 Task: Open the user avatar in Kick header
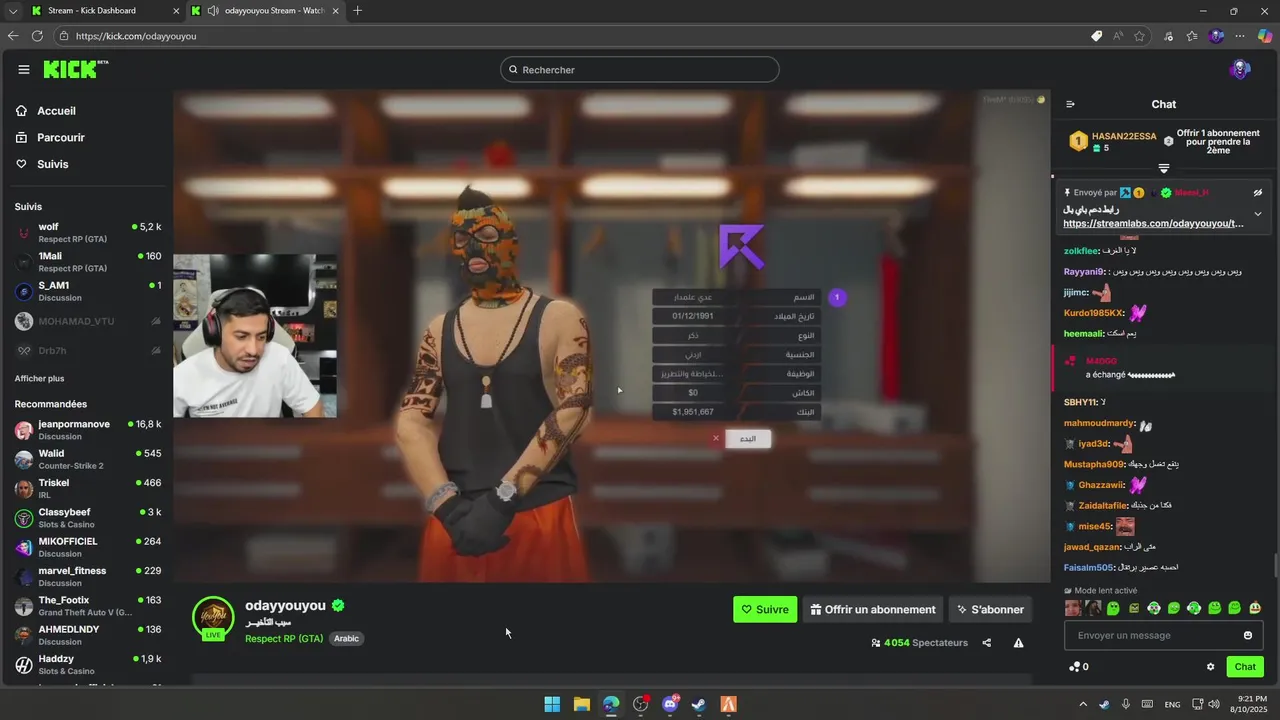(x=1240, y=69)
